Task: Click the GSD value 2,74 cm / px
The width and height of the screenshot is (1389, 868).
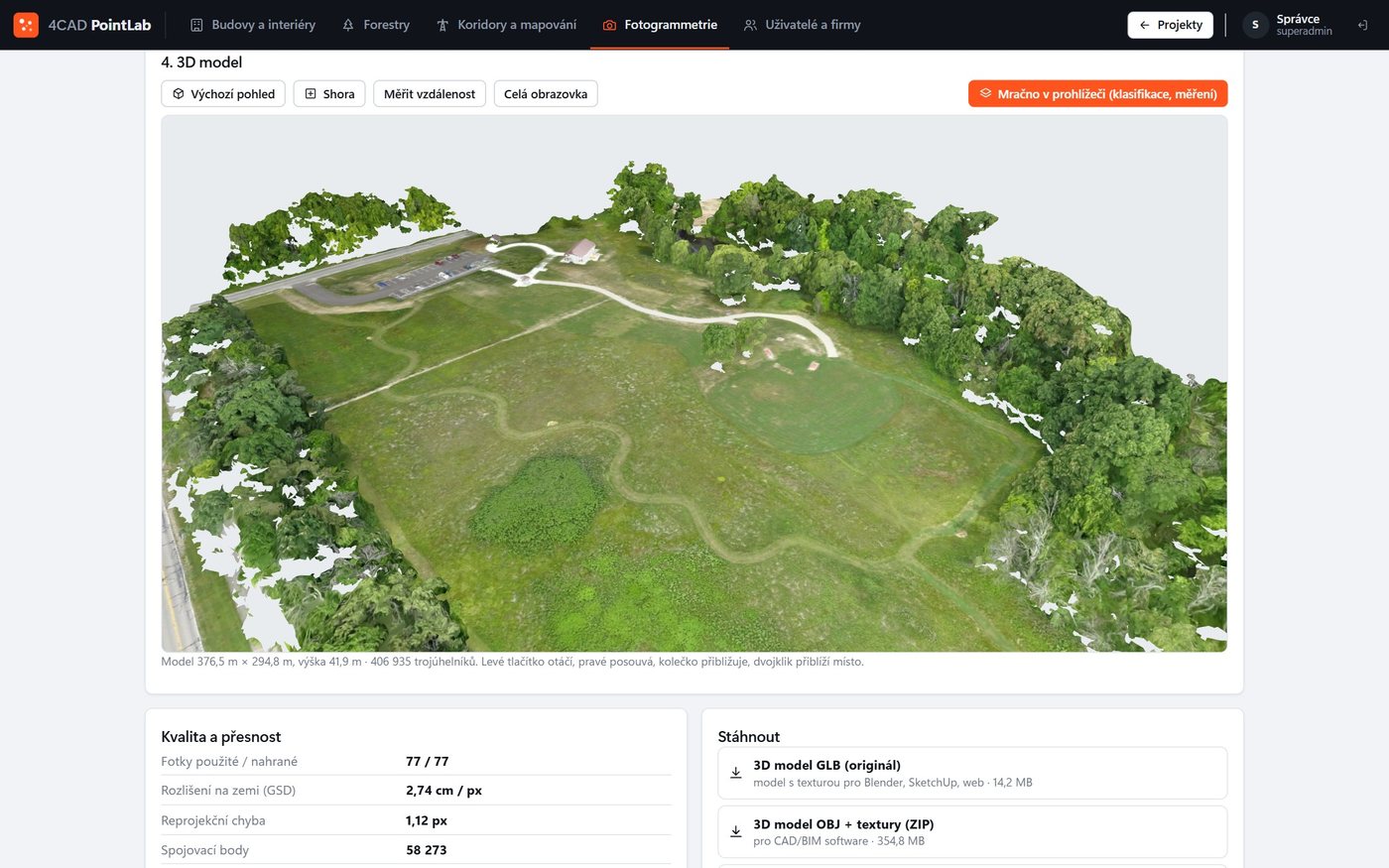Action: [x=444, y=791]
